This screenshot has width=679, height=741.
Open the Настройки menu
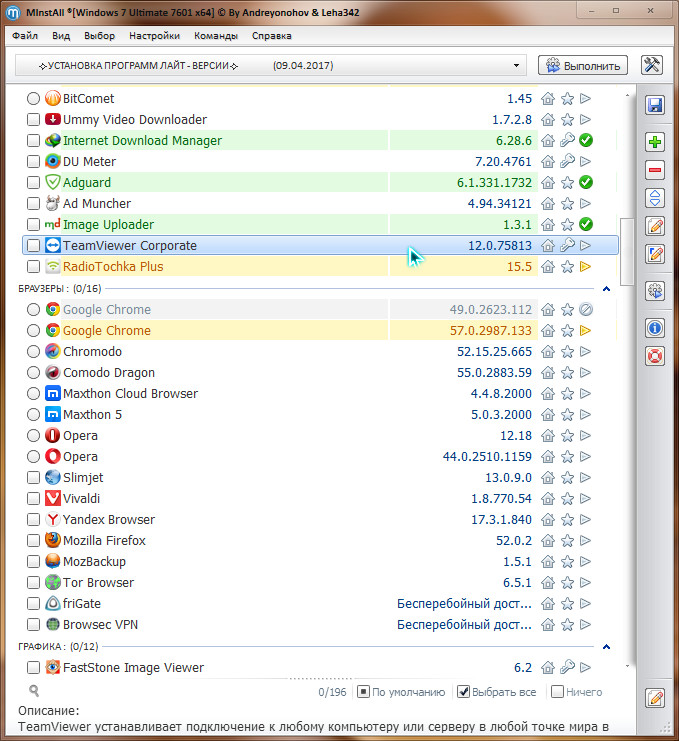point(154,36)
